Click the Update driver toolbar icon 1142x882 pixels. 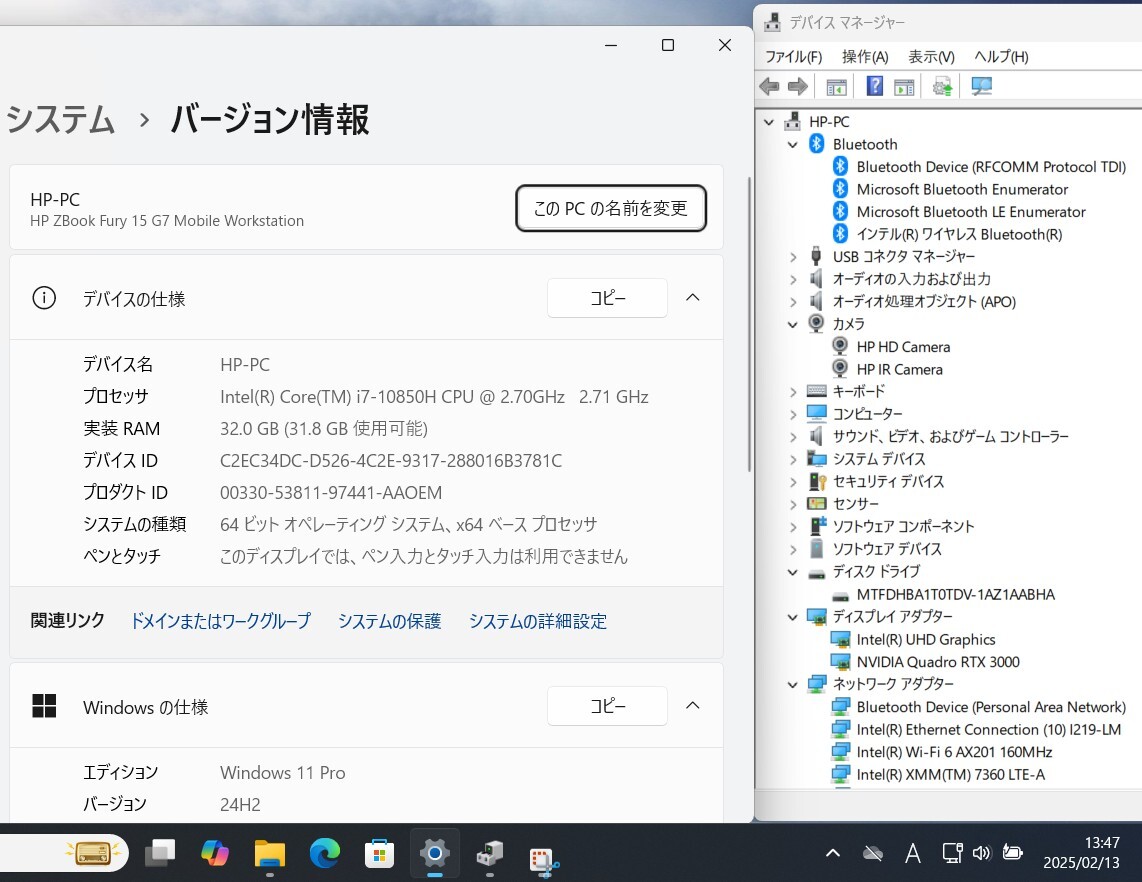click(942, 87)
